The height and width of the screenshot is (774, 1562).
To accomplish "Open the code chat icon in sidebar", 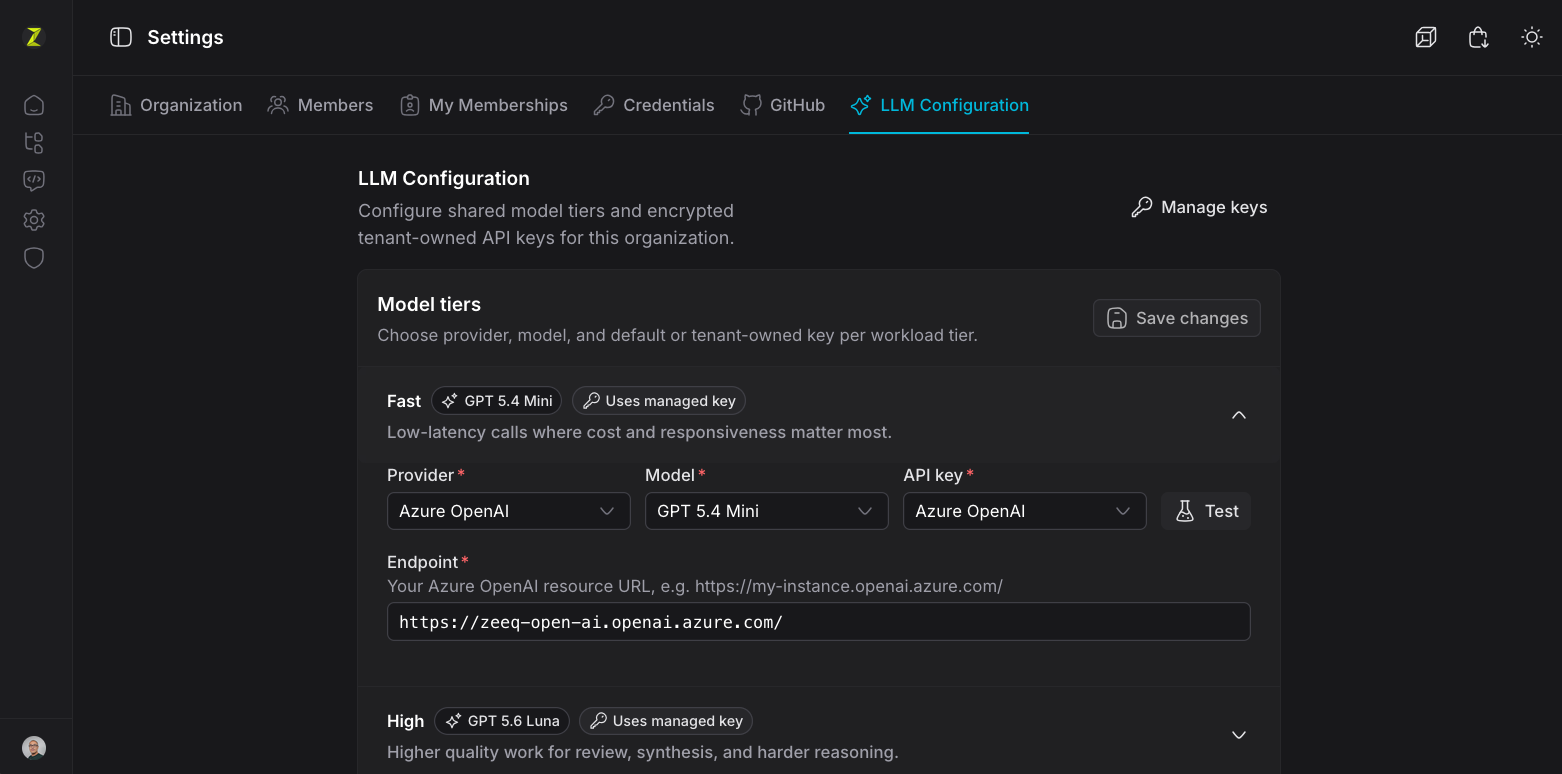I will (x=34, y=181).
